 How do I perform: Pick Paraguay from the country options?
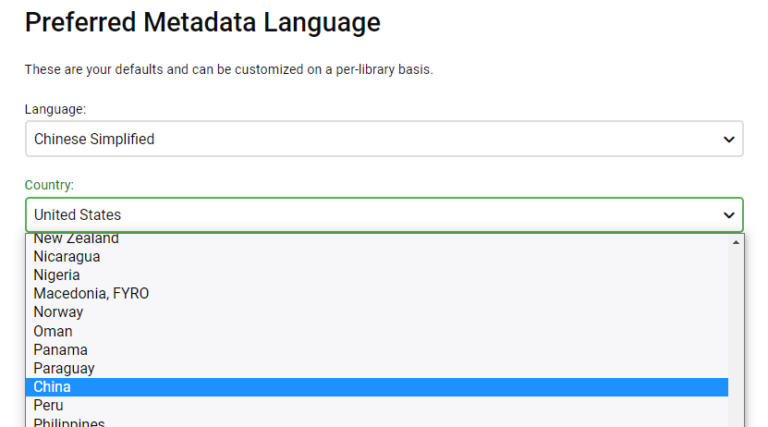(x=64, y=368)
